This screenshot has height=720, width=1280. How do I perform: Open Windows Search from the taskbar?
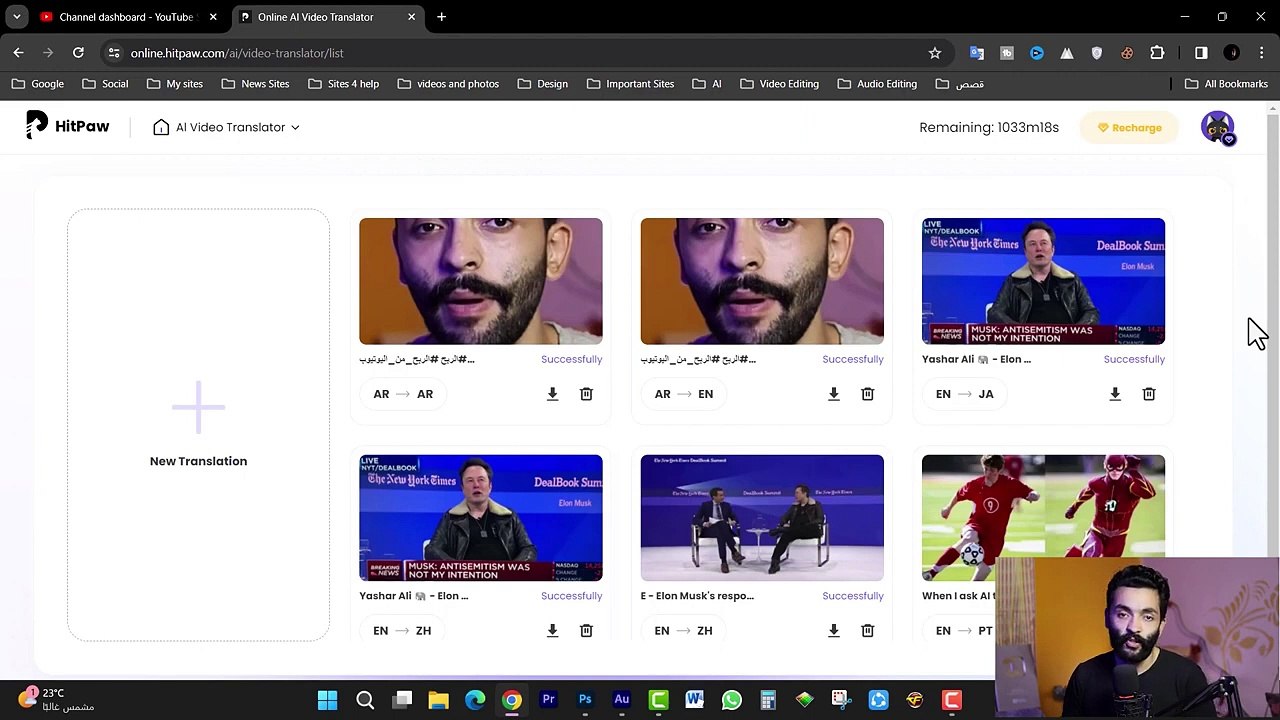pos(365,700)
